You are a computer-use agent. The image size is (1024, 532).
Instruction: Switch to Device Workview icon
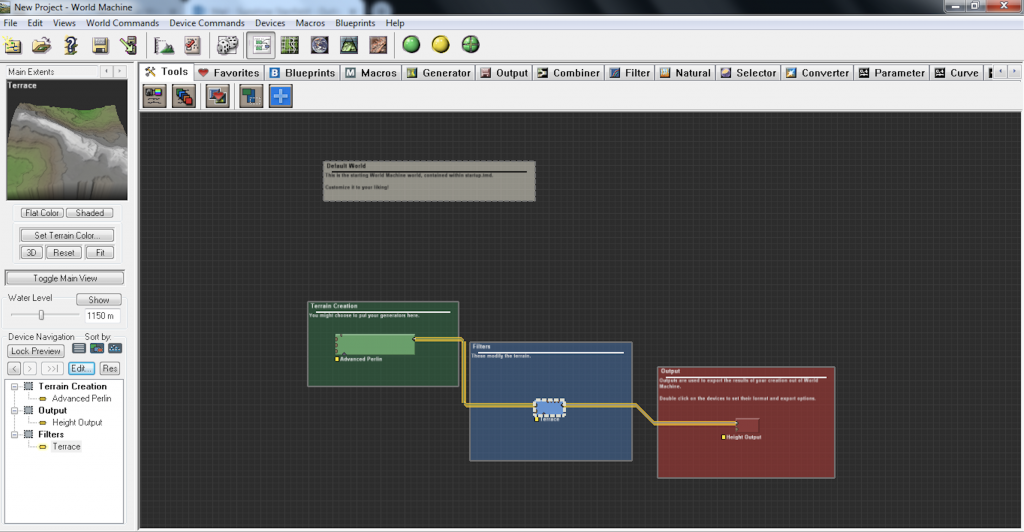click(x=261, y=45)
